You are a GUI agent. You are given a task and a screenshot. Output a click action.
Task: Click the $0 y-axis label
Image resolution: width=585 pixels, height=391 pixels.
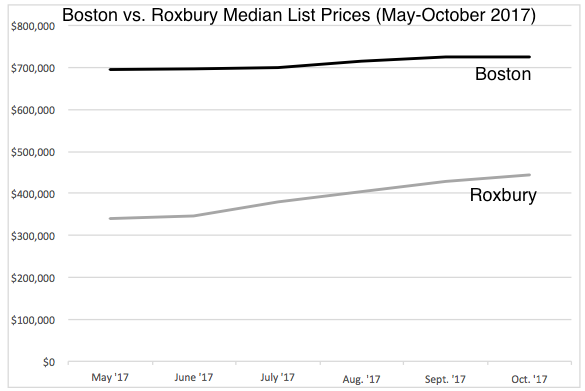click(49, 362)
